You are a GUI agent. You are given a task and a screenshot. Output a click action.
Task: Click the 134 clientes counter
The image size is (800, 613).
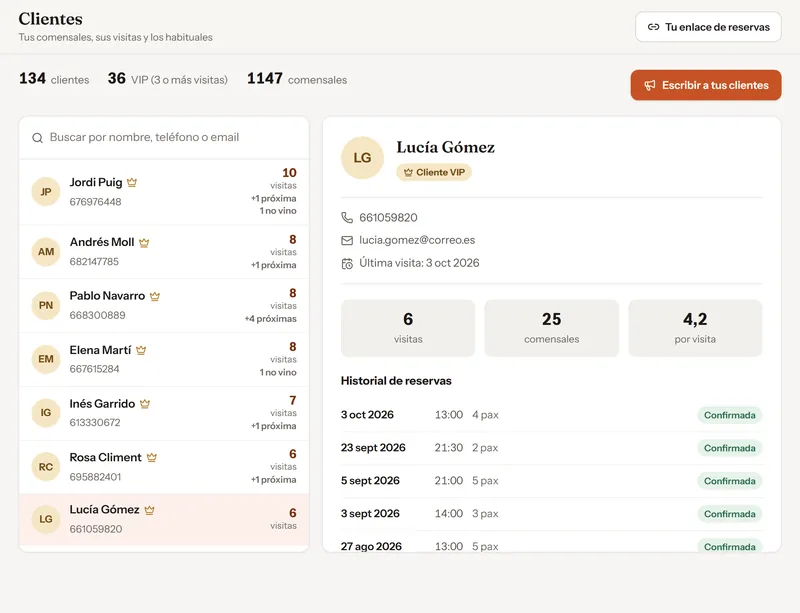coord(54,79)
